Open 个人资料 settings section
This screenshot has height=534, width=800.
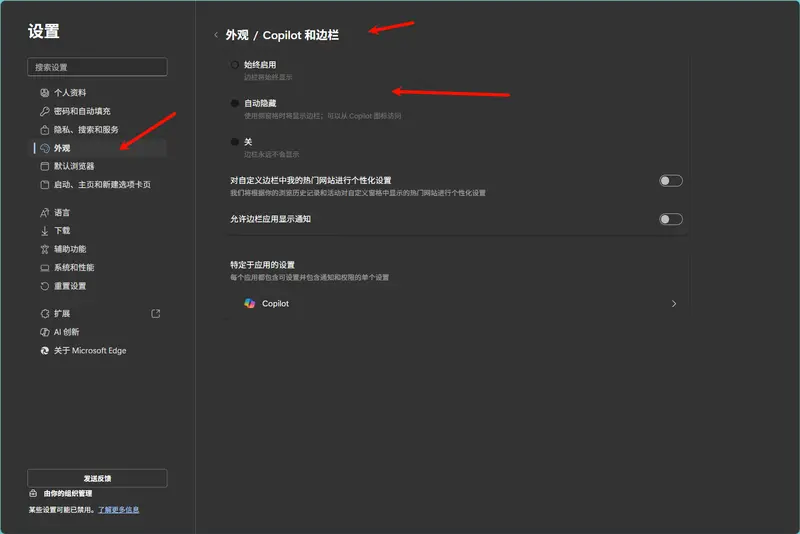tap(97, 93)
